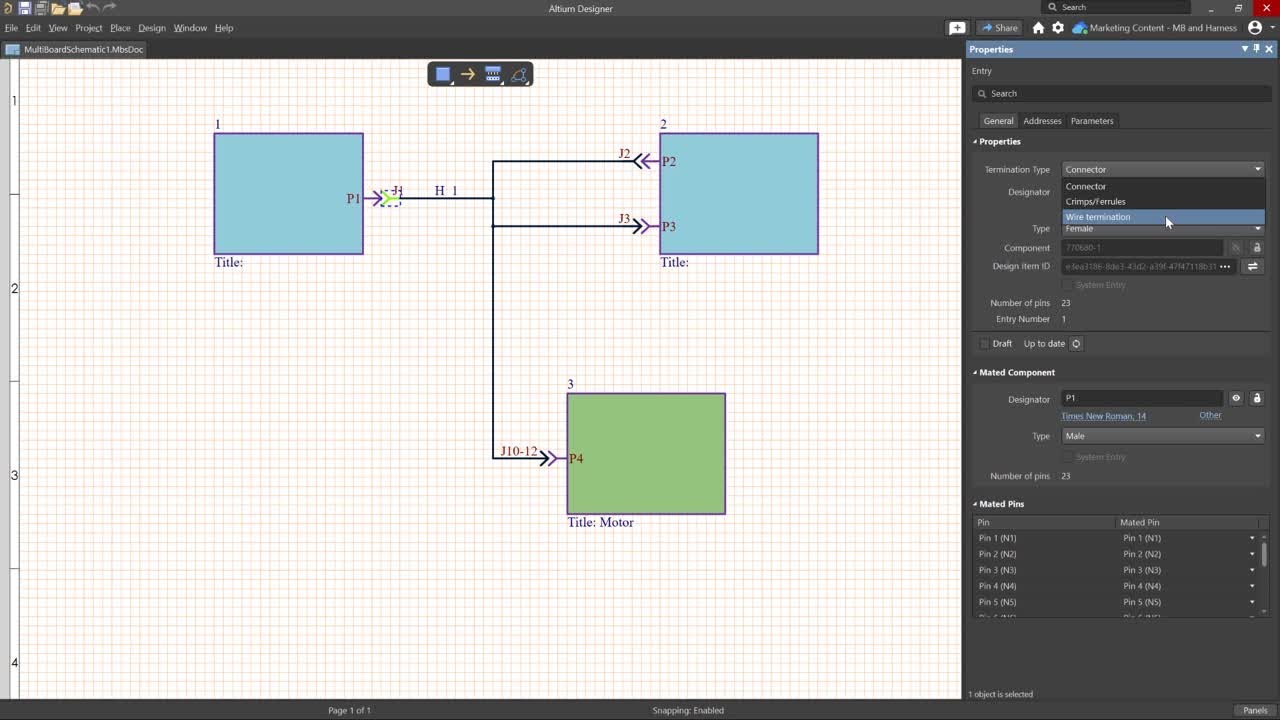The height and width of the screenshot is (720, 1280).
Task: Switch to the Parameters tab
Action: pos(1092,121)
